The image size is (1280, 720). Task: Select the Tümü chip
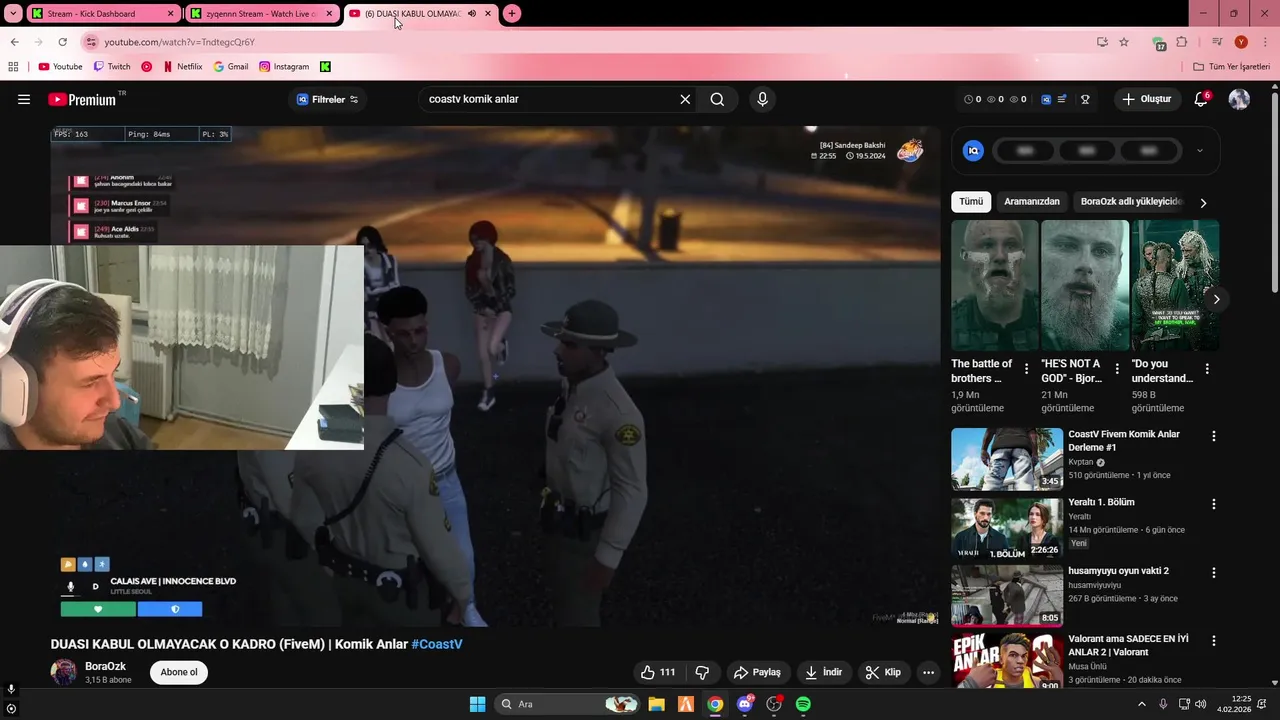[971, 201]
